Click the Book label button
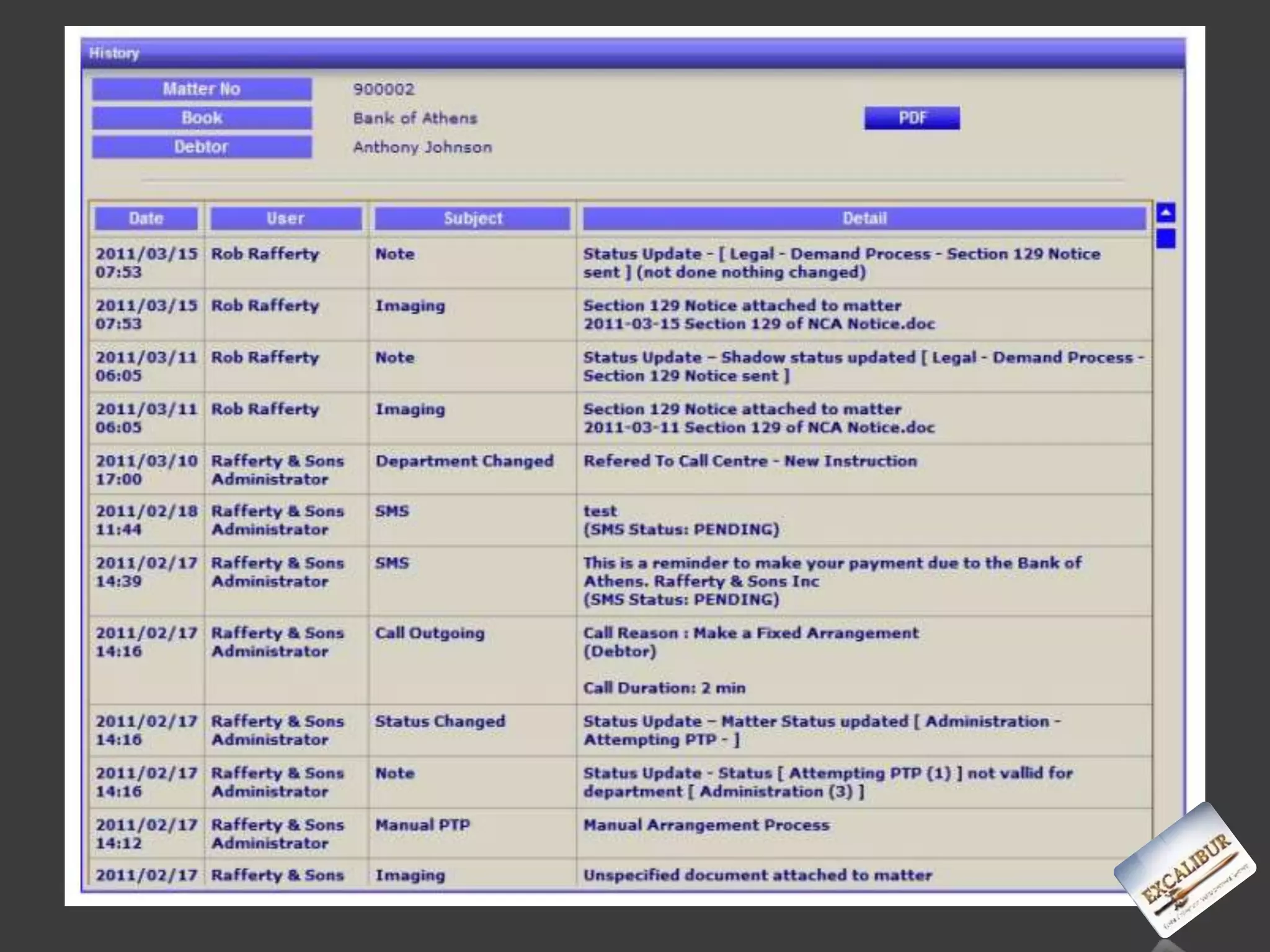 (202, 118)
